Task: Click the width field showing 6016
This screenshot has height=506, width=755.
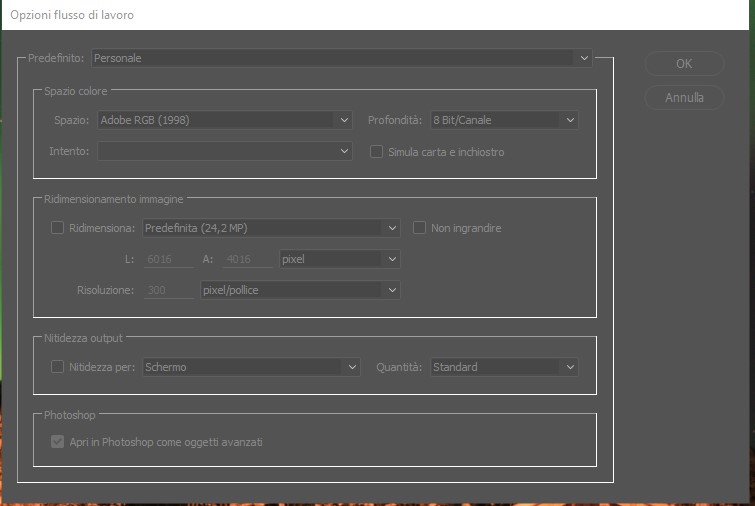Action: (169, 259)
